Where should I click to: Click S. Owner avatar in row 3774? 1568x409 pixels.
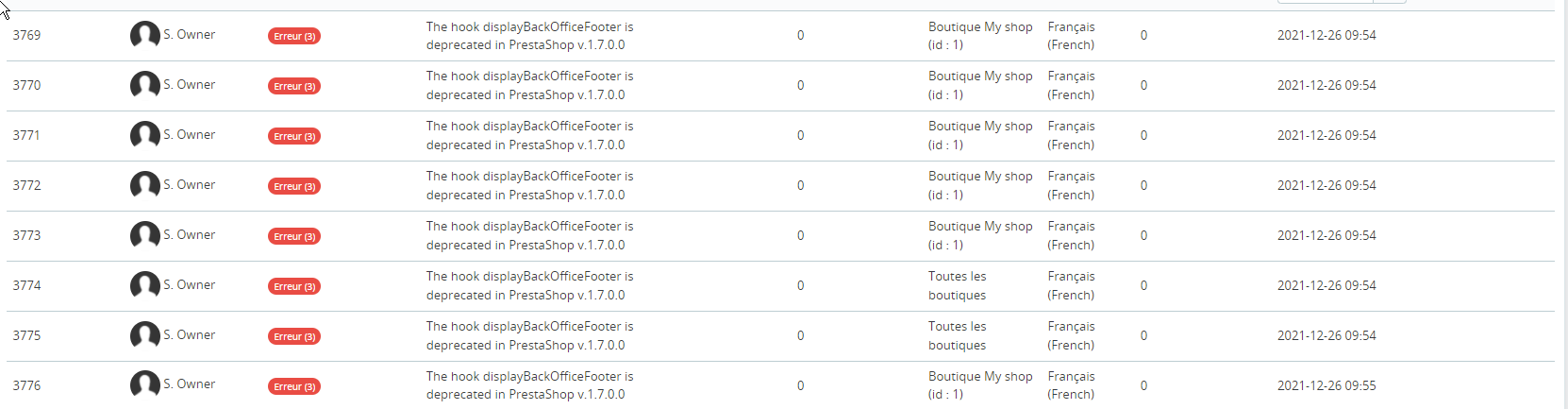144,285
